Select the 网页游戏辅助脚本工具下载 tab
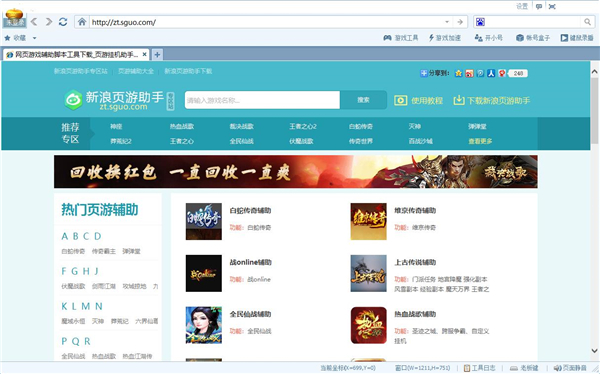Image resolution: width=600 pixels, height=374 pixels. (77, 55)
